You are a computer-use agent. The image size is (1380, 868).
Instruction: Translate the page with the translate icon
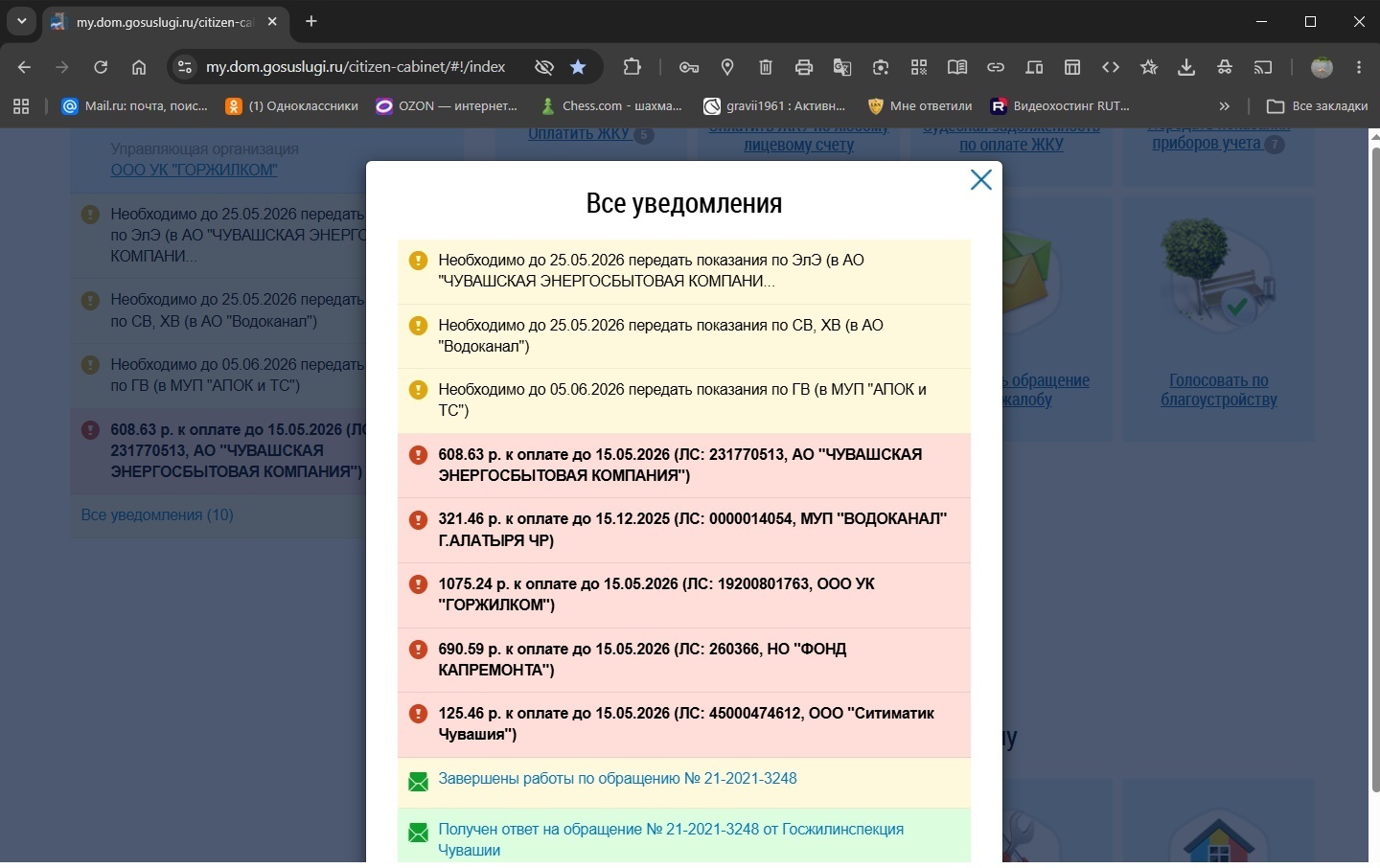(842, 67)
